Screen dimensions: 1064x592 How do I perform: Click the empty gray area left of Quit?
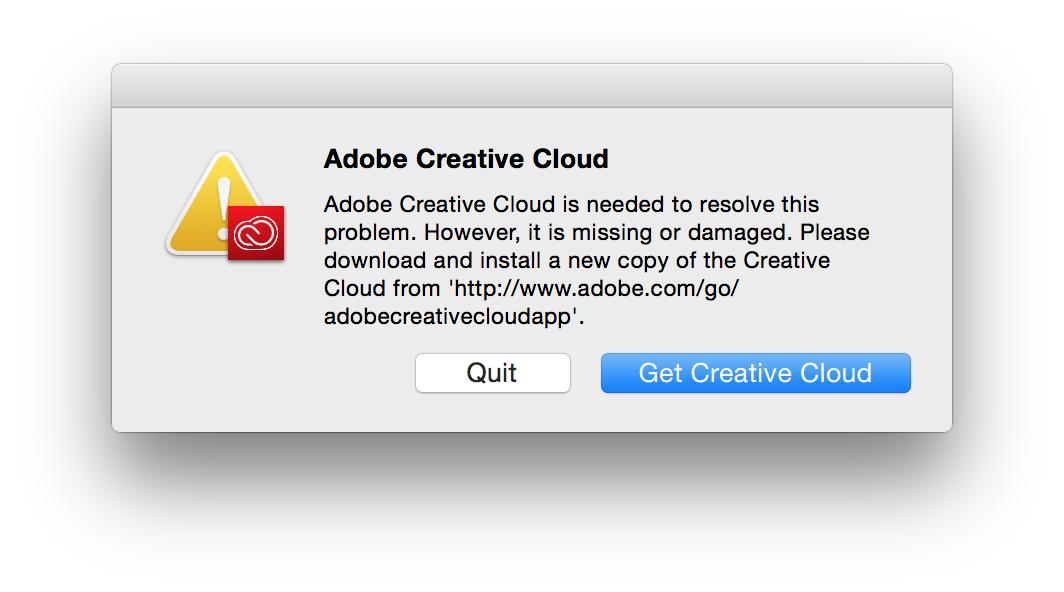pos(260,373)
